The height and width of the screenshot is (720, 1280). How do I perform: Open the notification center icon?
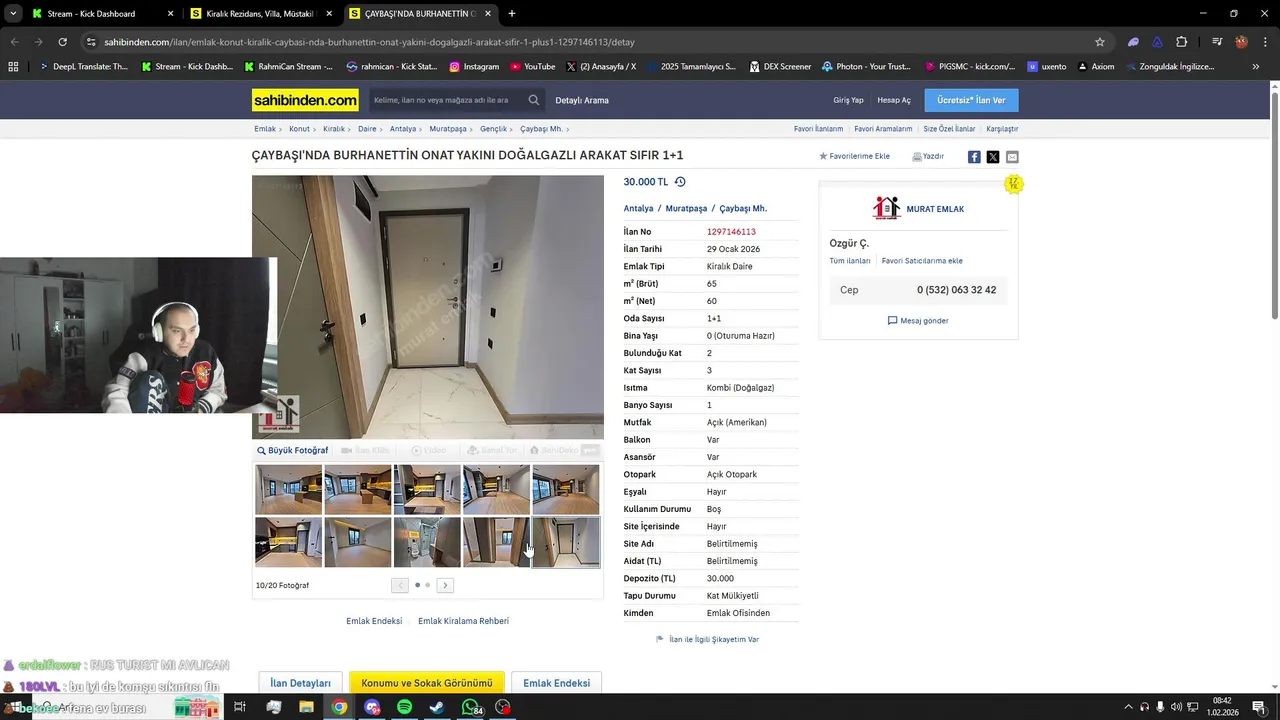click(x=1258, y=707)
